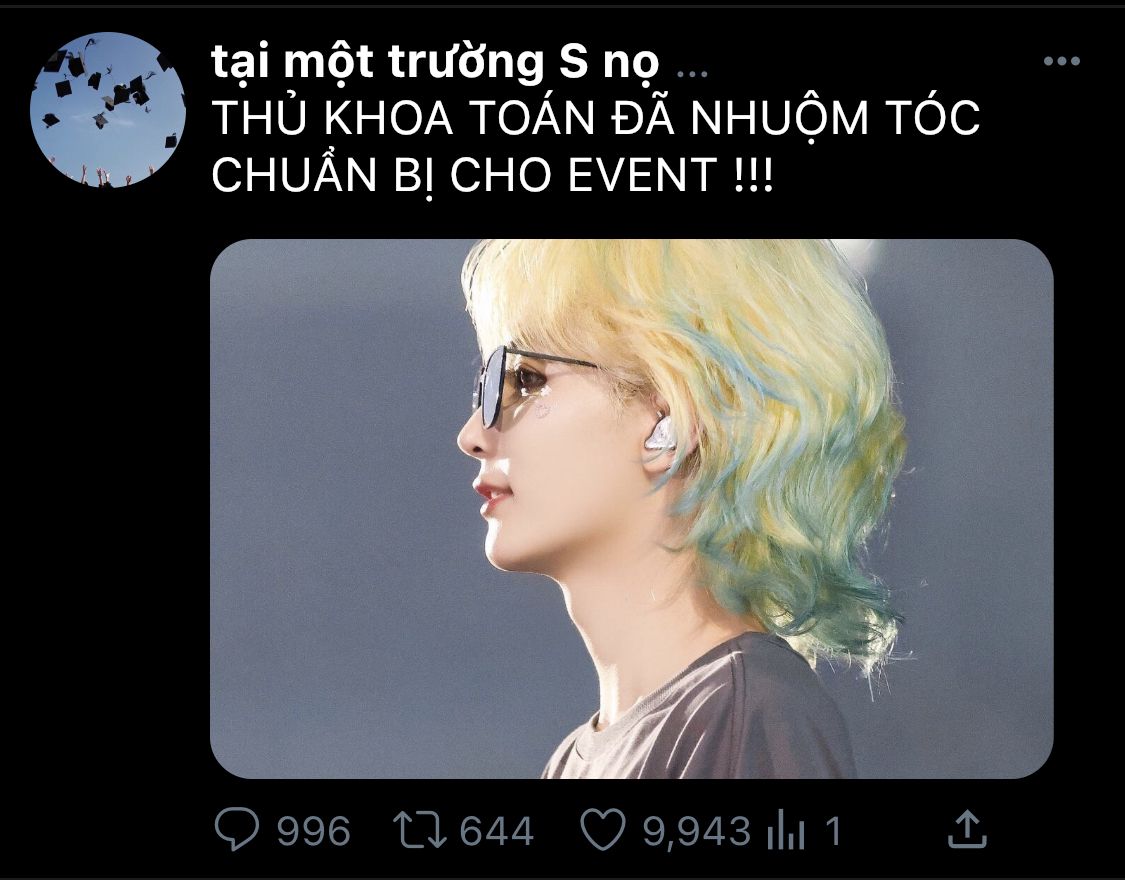View replies by clicking count 996

314,831
